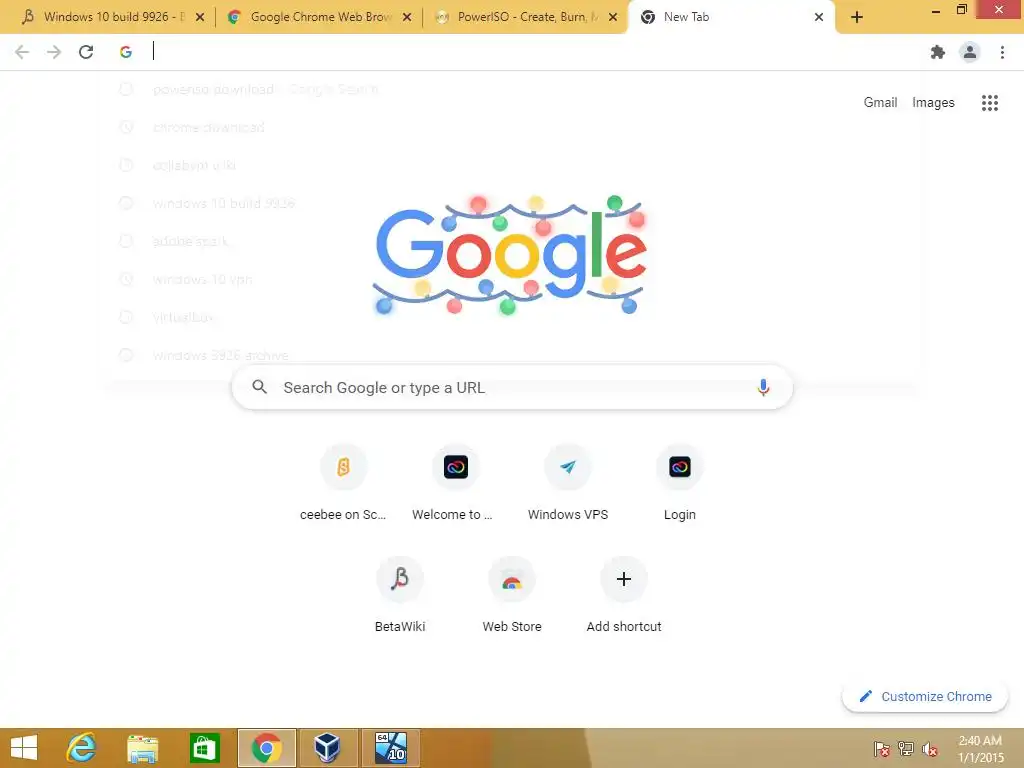Viewport: 1024px width, 768px height.
Task: Open VirtualBox from the taskbar
Action: tap(327, 748)
